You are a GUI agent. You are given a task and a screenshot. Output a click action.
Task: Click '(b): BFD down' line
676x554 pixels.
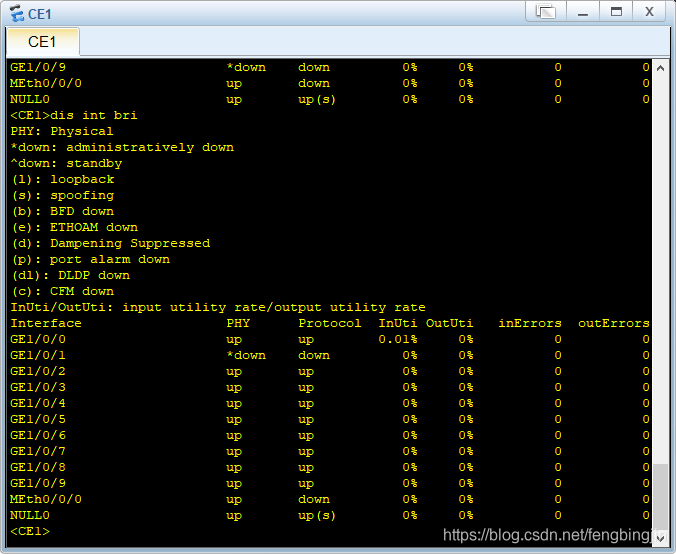click(63, 211)
